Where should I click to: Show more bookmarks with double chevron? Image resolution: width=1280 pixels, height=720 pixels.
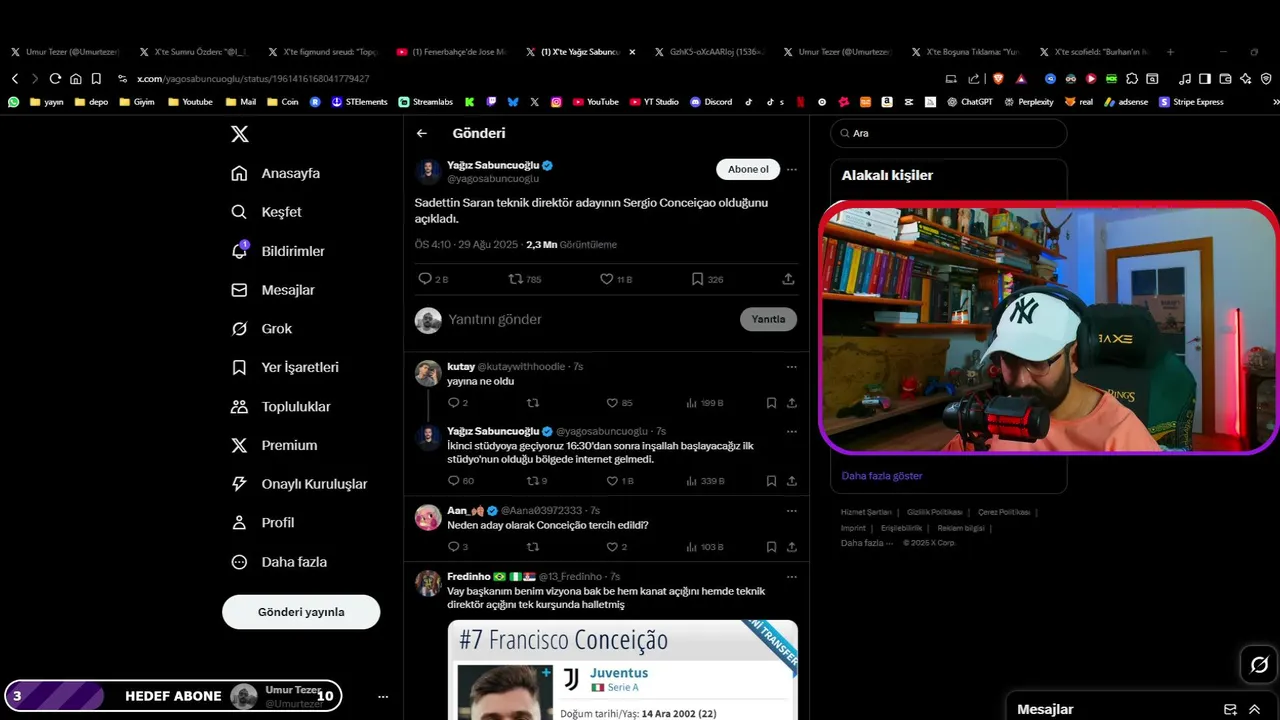[1275, 102]
